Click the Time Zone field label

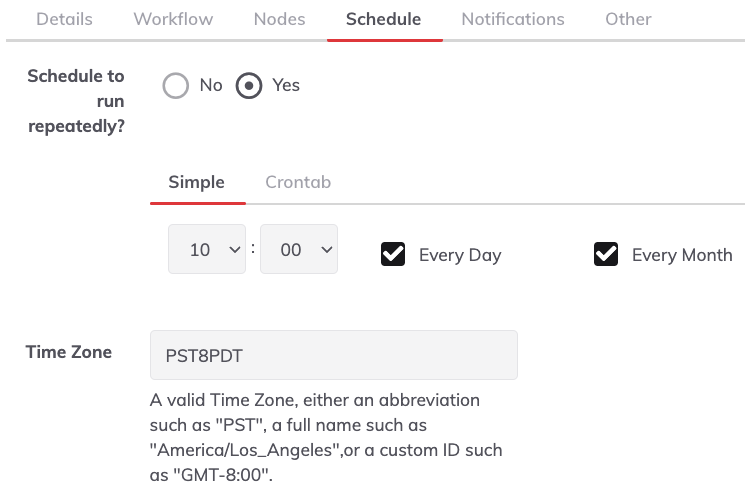coord(69,352)
